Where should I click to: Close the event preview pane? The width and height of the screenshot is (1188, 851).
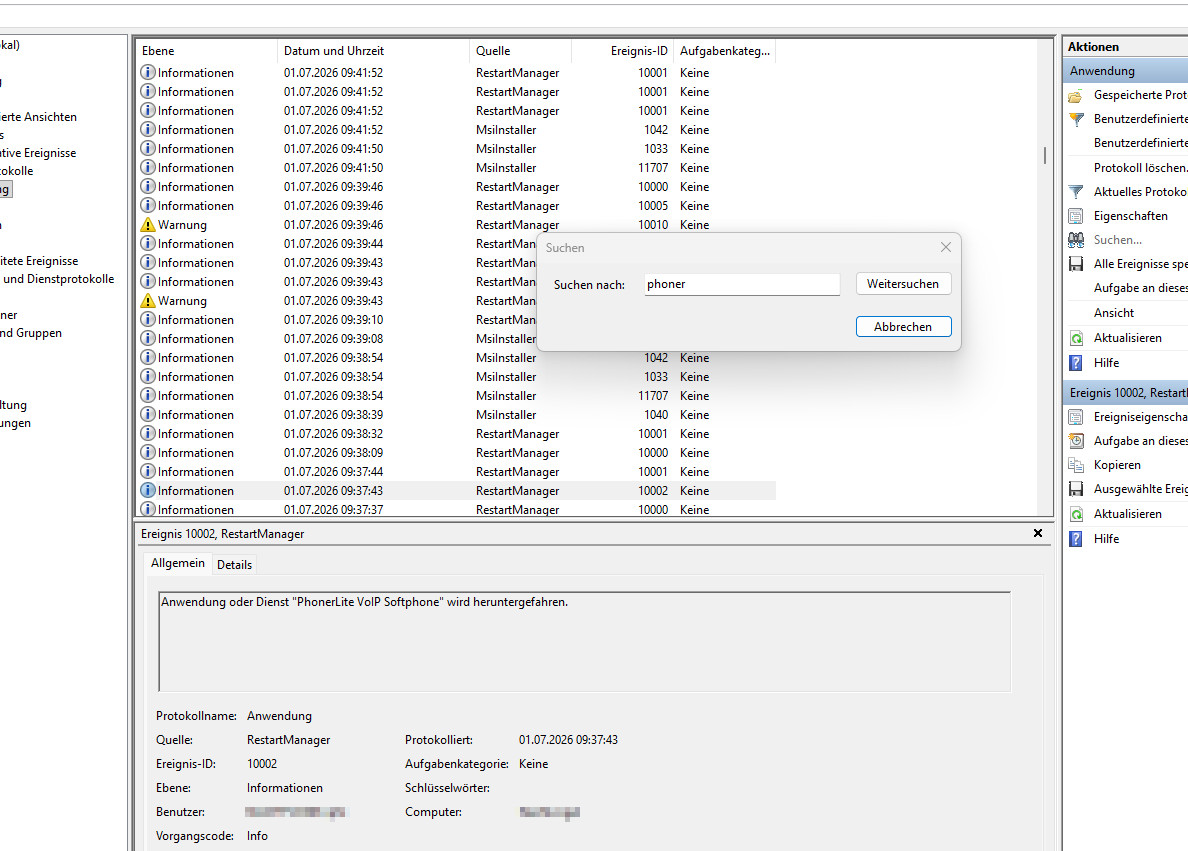(x=1038, y=533)
